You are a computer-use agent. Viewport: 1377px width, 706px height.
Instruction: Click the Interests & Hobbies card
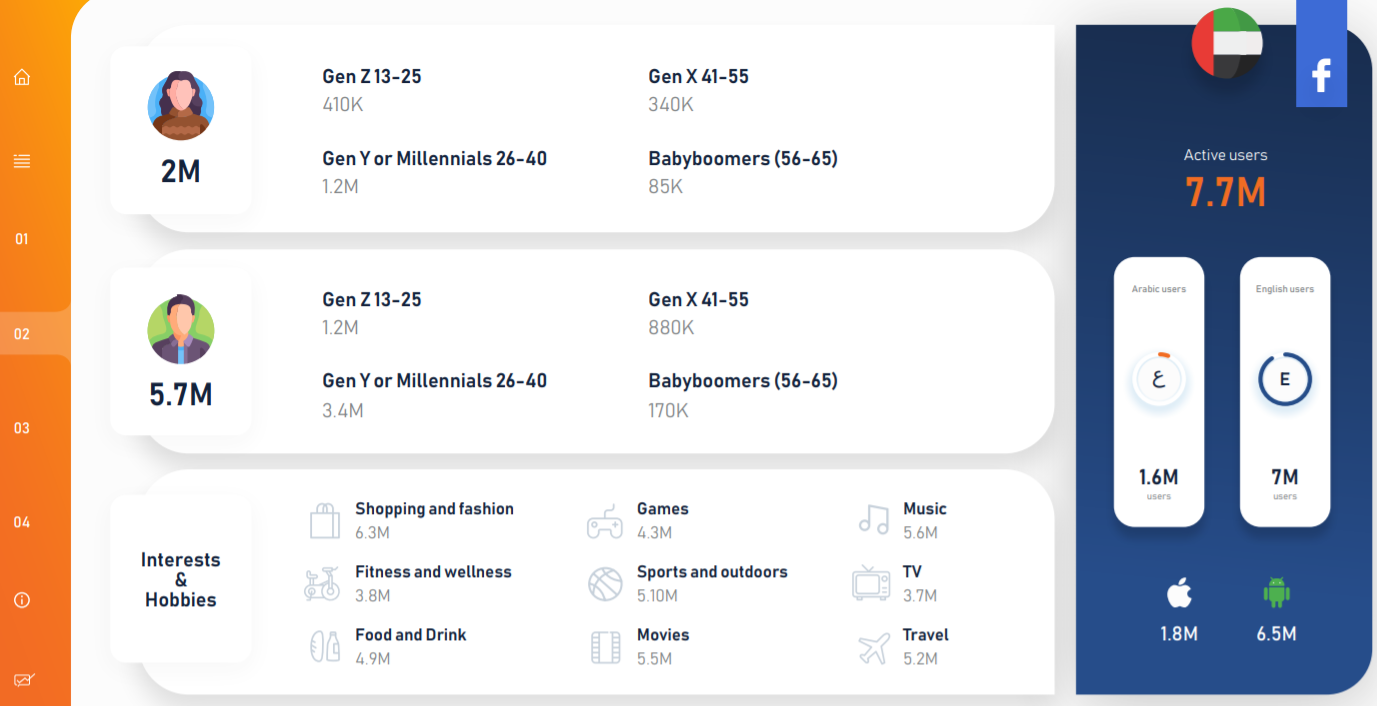tap(181, 579)
